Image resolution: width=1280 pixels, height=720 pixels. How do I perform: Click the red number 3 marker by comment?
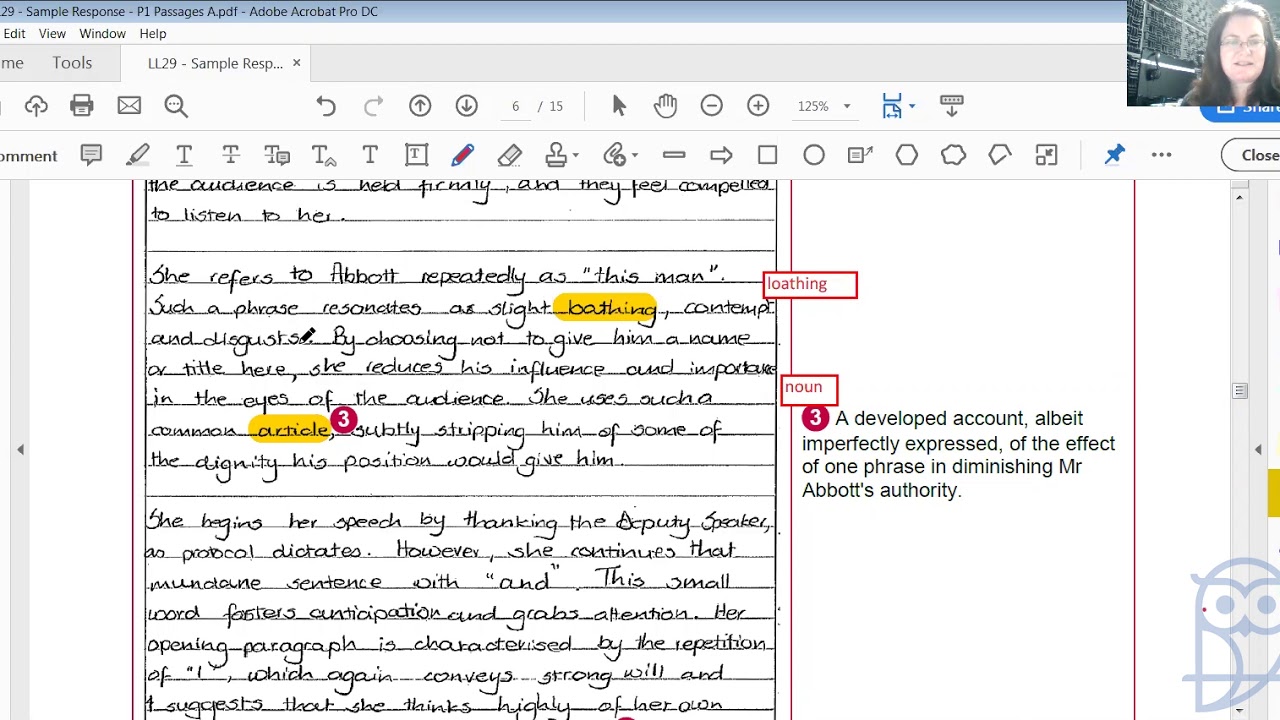click(815, 418)
